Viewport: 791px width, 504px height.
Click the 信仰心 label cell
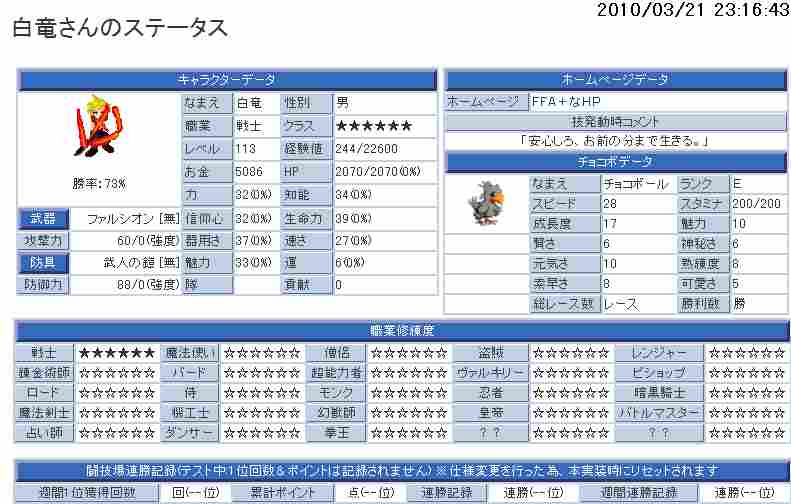click(207, 218)
